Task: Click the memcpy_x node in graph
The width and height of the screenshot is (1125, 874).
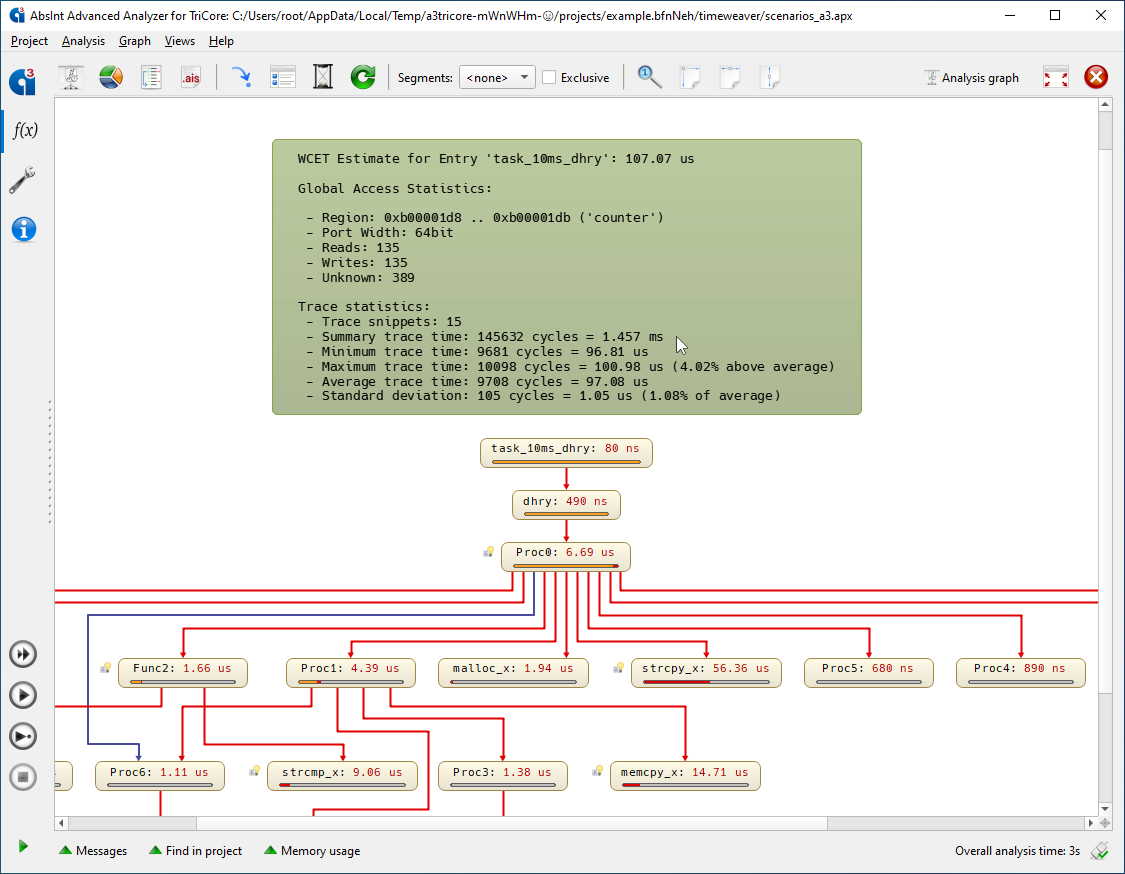Action: pos(685,776)
